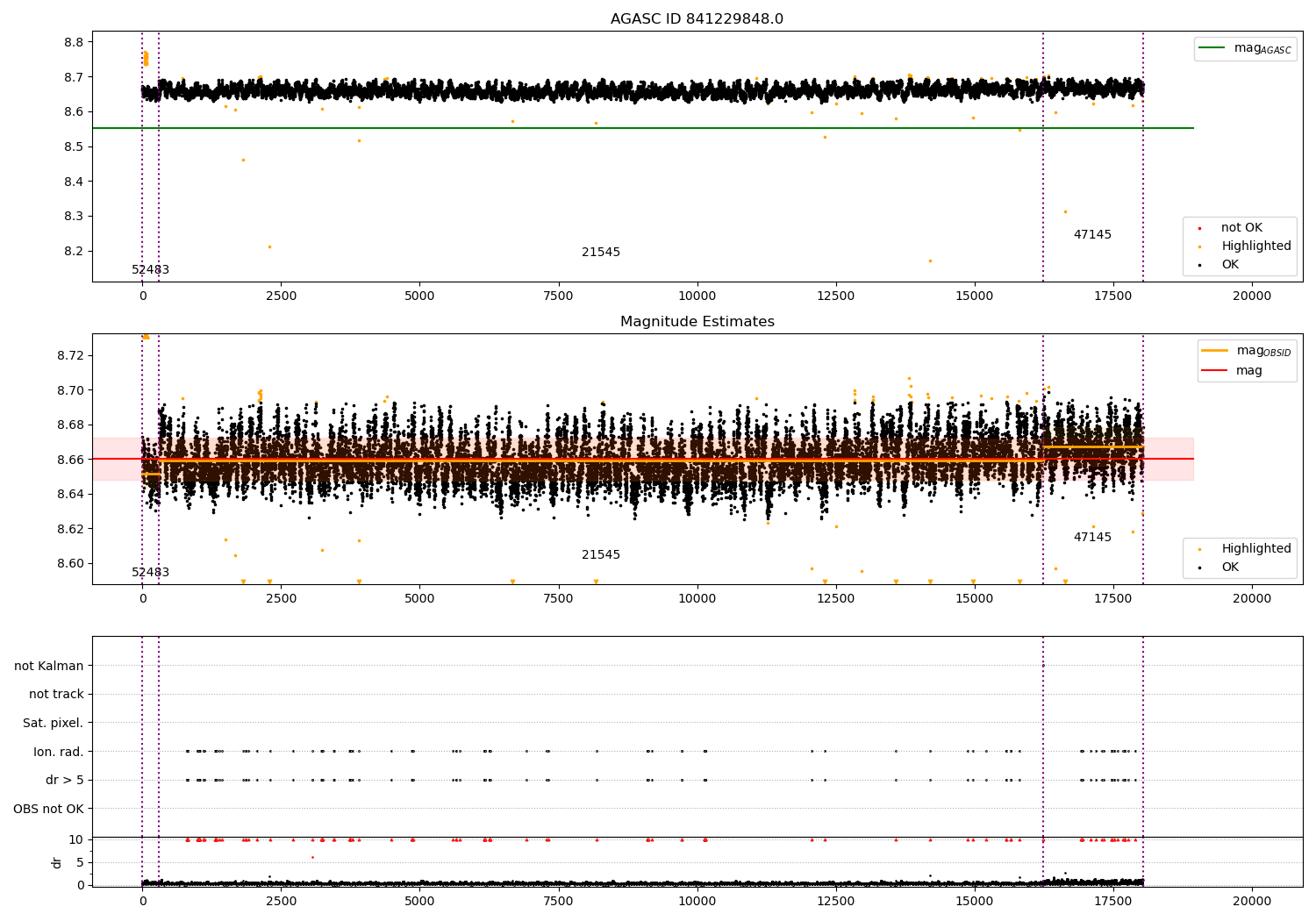Click the "5" tick on the dr axis
Image resolution: width=1316 pixels, height=921 pixels.
pos(80,862)
